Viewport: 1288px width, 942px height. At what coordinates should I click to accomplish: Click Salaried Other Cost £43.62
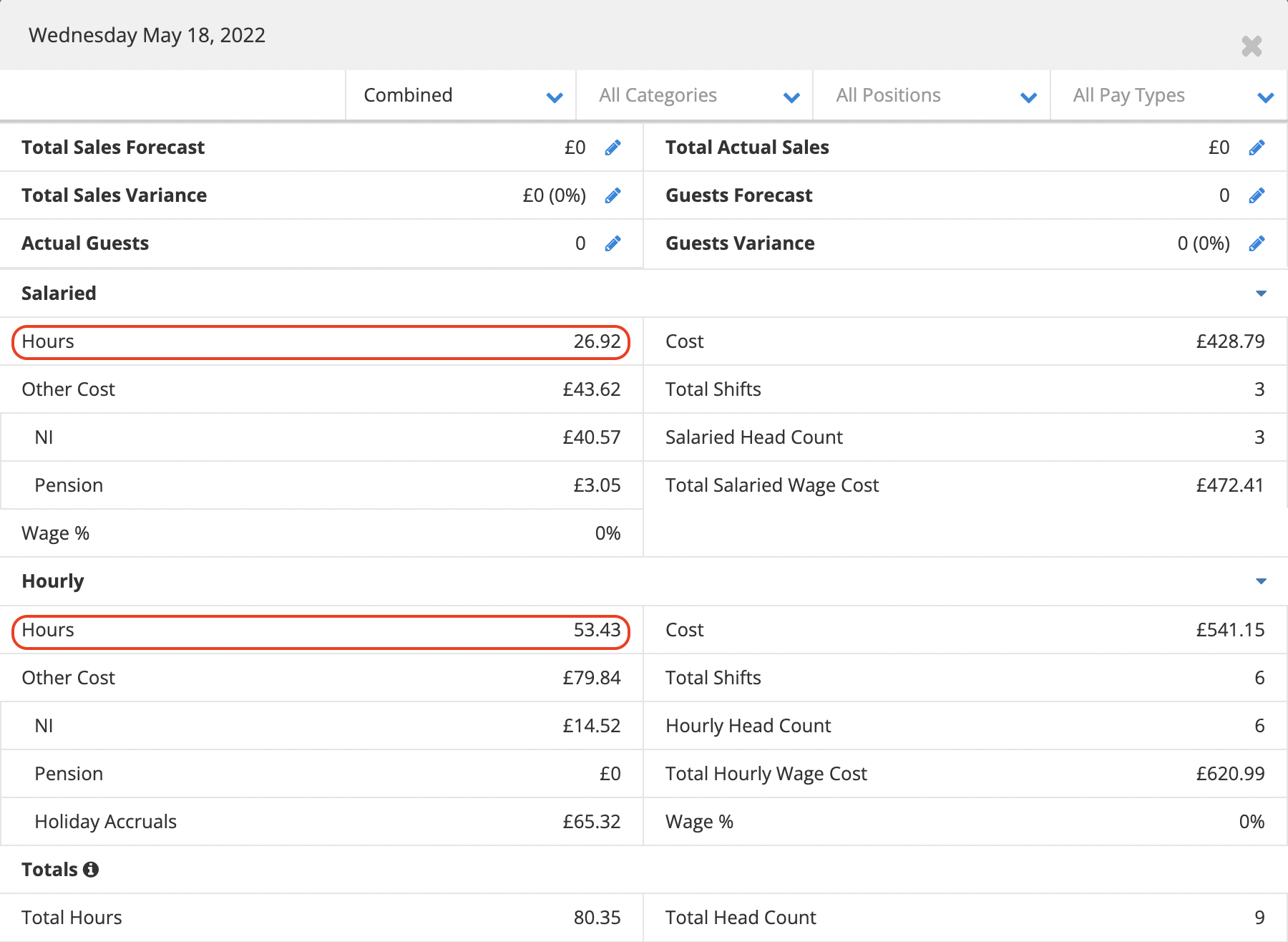tap(591, 389)
